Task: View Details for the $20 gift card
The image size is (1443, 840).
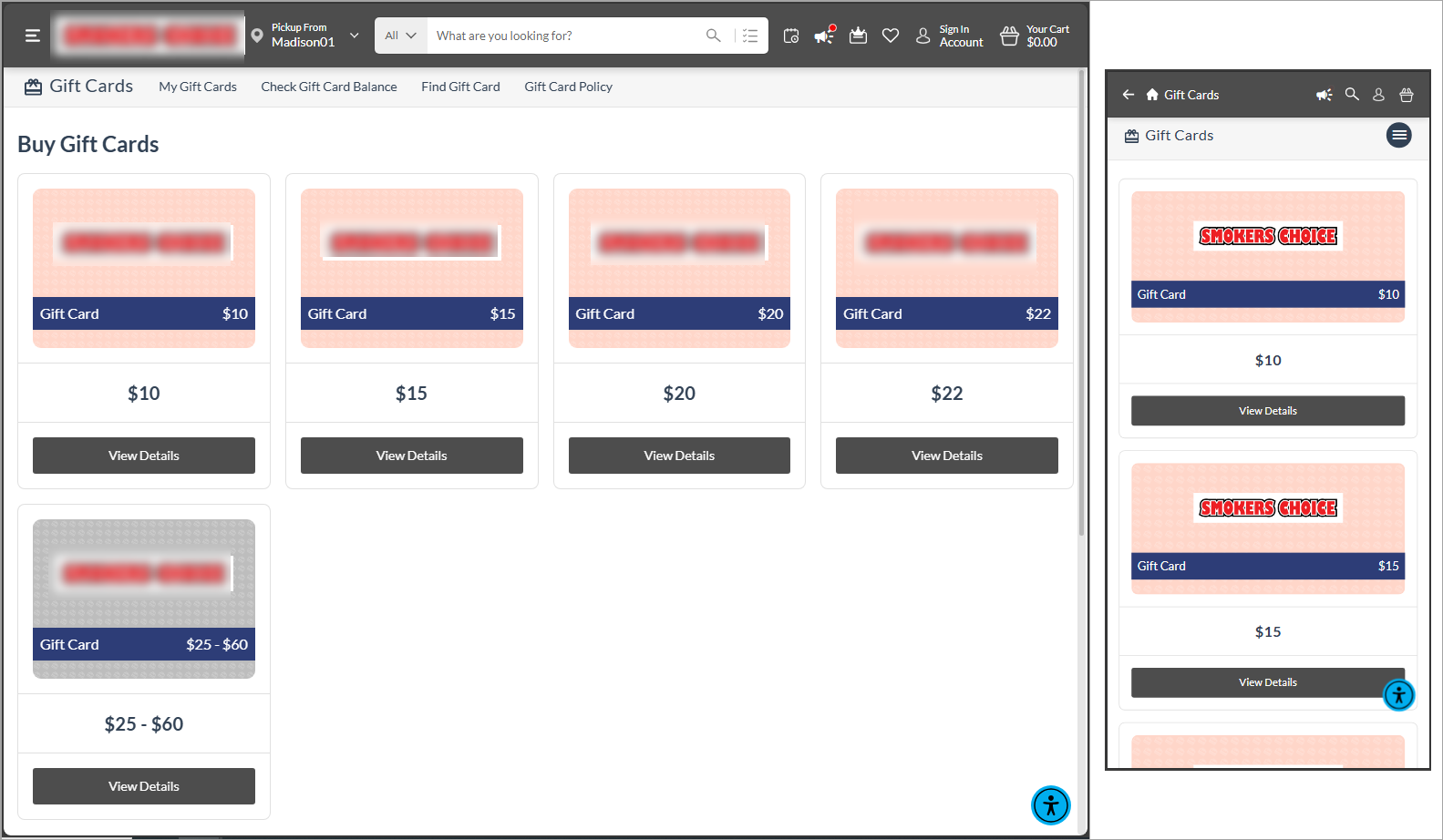Action: coord(679,456)
